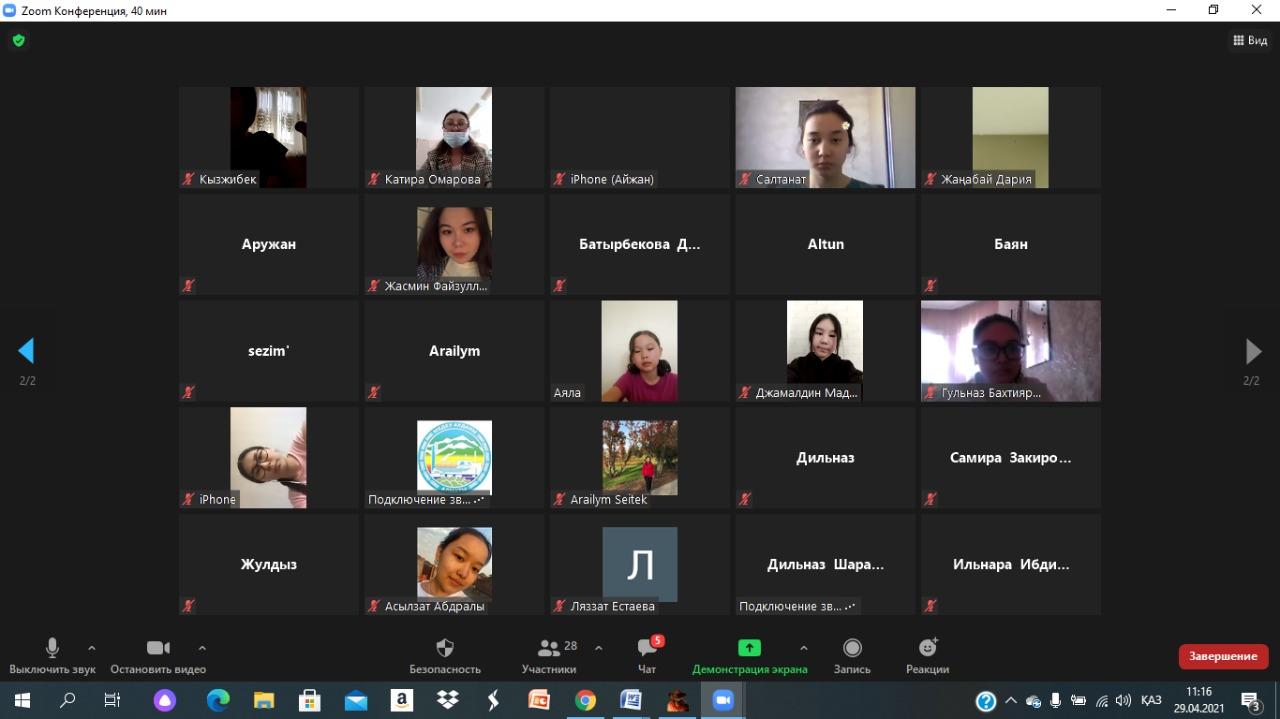Expand the participants options arrow
The height and width of the screenshot is (719, 1280).
[x=598, y=648]
